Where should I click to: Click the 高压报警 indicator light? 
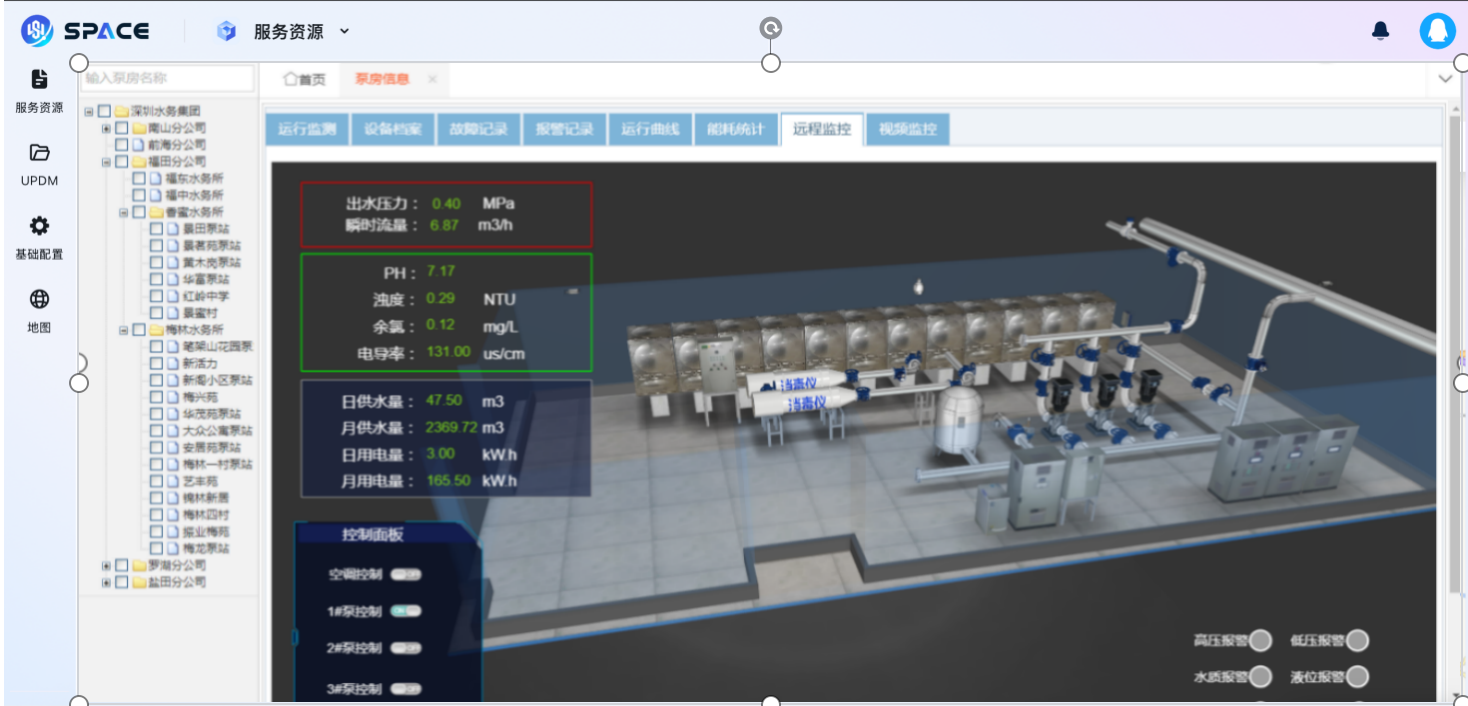click(x=1261, y=640)
